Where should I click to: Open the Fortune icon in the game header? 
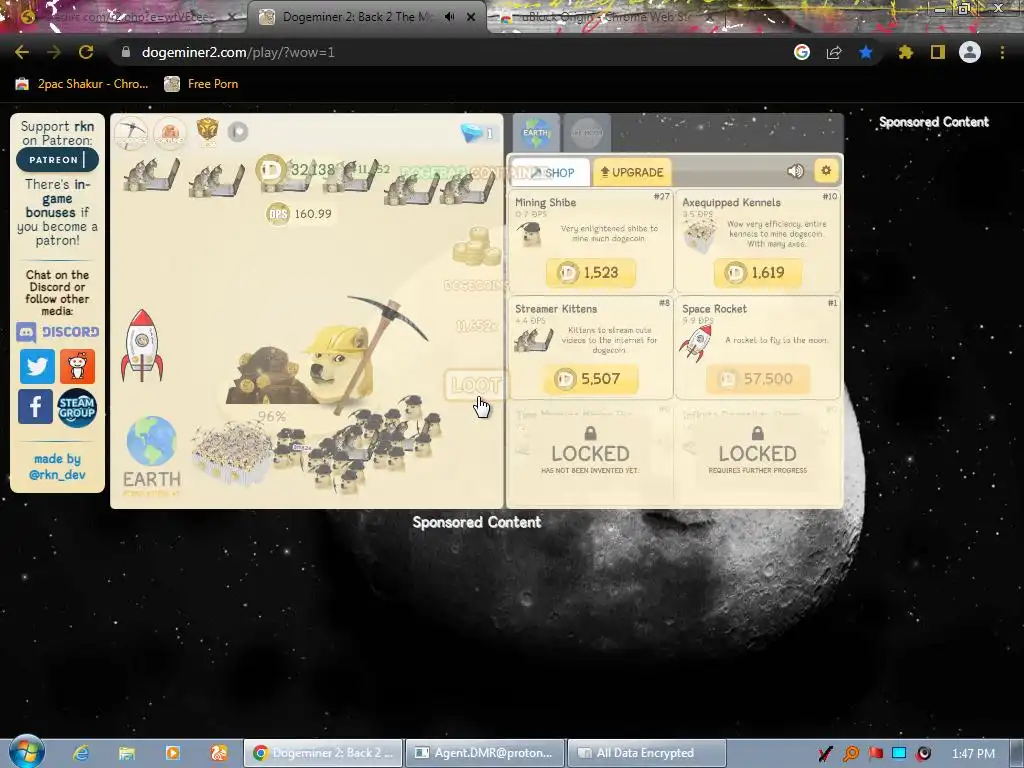170,133
